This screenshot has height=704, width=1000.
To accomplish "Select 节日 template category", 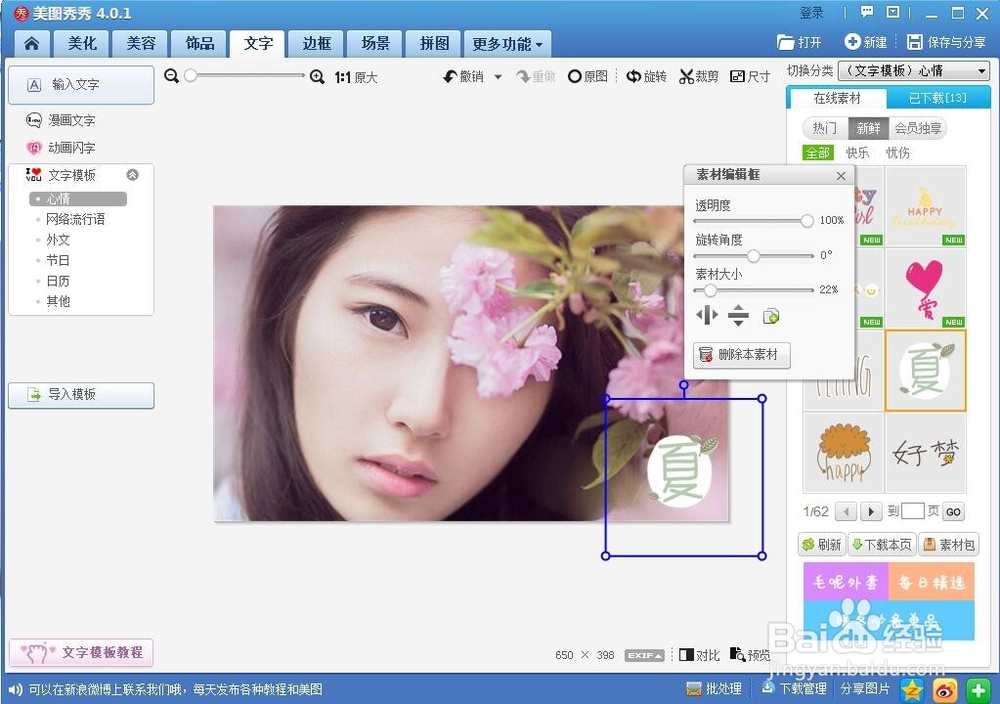I will (57, 260).
